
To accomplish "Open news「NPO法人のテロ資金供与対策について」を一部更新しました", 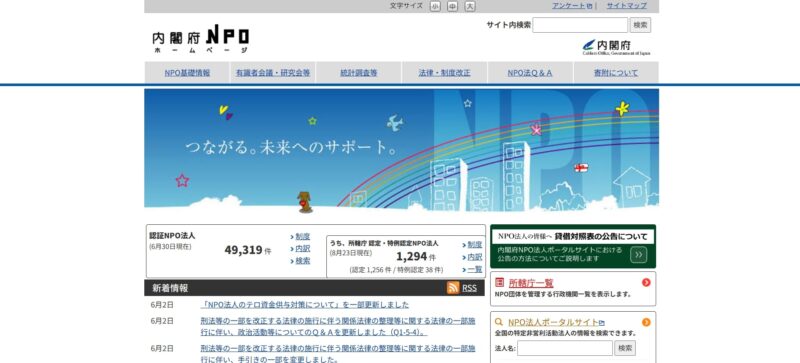I will [305, 305].
